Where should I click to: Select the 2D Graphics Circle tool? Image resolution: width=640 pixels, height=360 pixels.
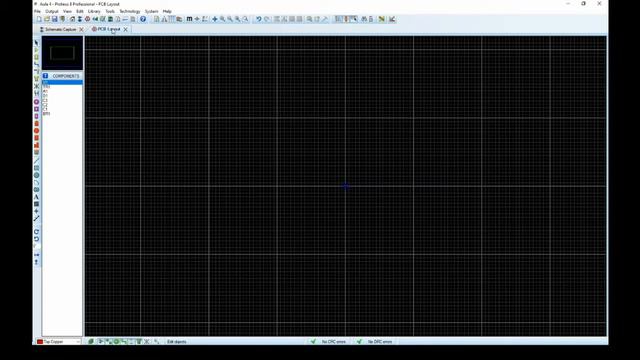[36, 175]
